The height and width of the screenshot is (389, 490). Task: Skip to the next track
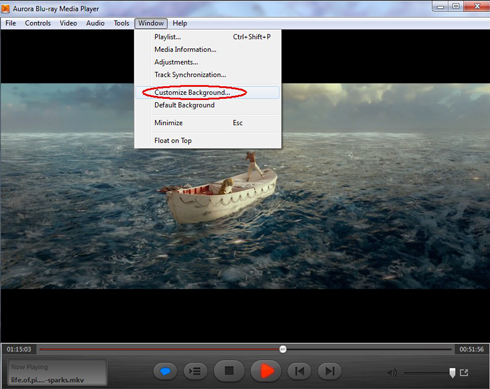point(329,371)
